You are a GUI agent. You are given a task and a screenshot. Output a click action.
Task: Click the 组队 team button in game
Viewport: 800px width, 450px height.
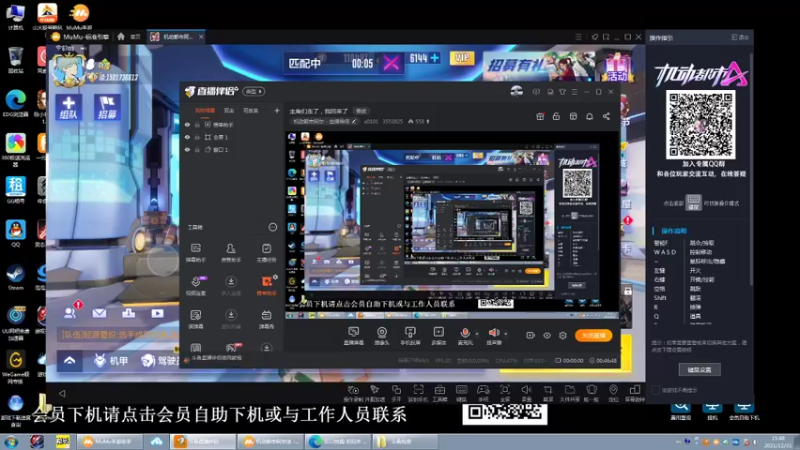click(69, 108)
